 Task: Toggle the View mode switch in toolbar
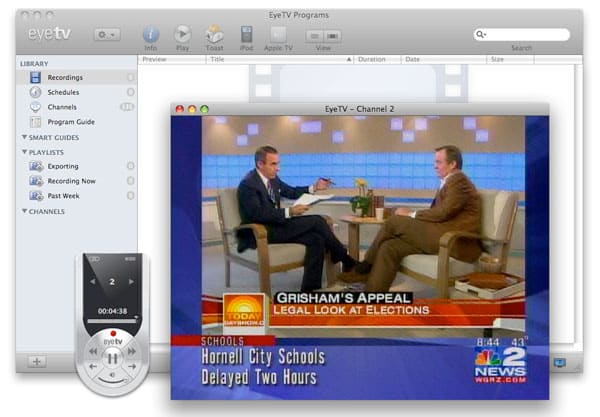click(323, 35)
